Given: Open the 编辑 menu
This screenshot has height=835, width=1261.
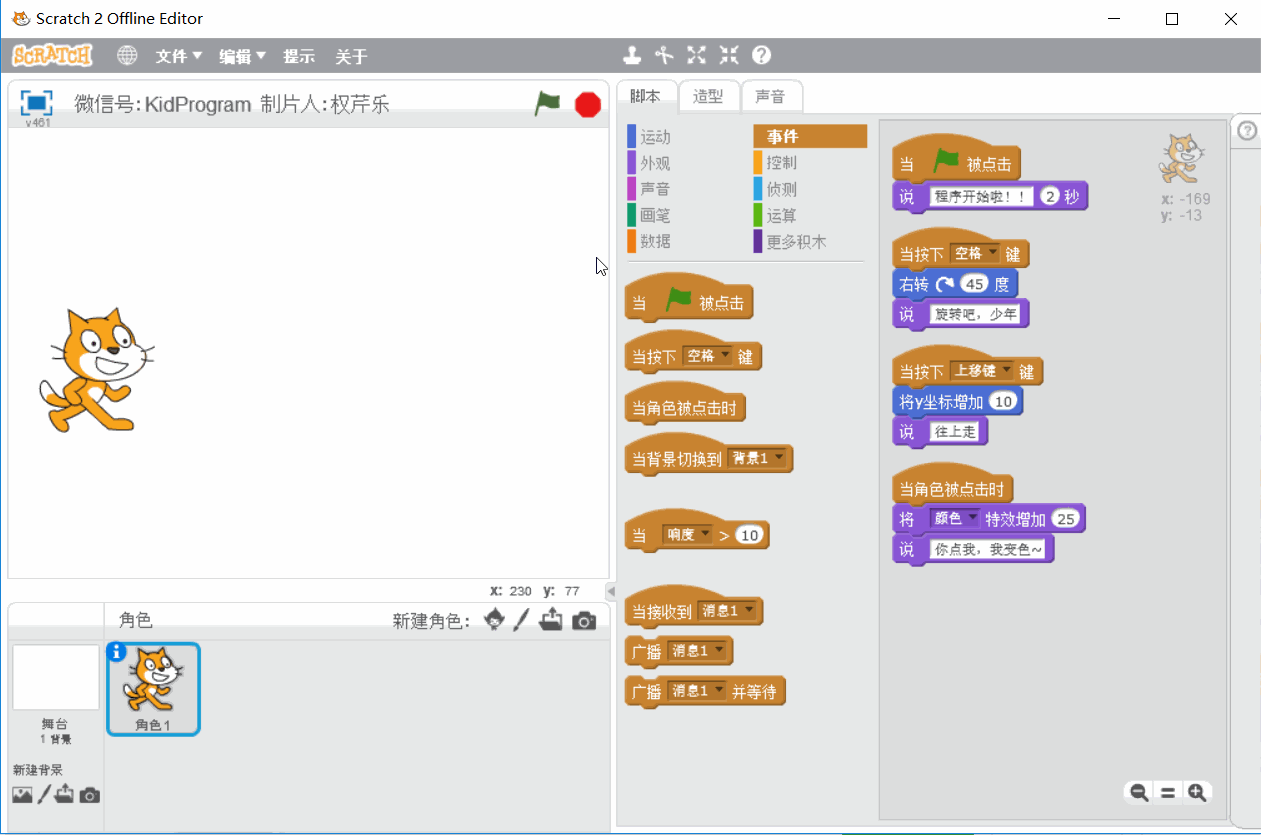Looking at the screenshot, I should click(x=243, y=56).
